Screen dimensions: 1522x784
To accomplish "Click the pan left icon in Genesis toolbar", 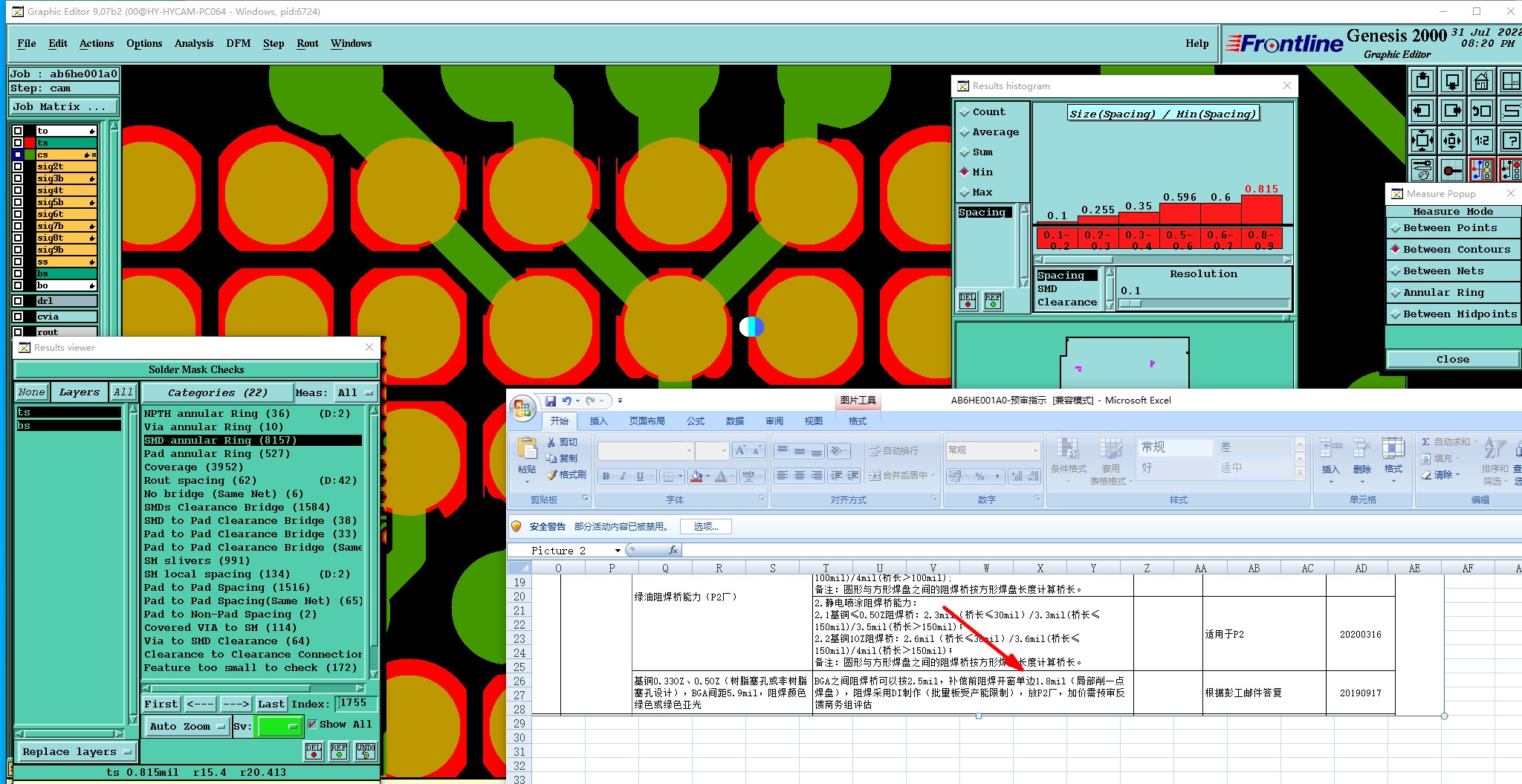I will point(1422,111).
